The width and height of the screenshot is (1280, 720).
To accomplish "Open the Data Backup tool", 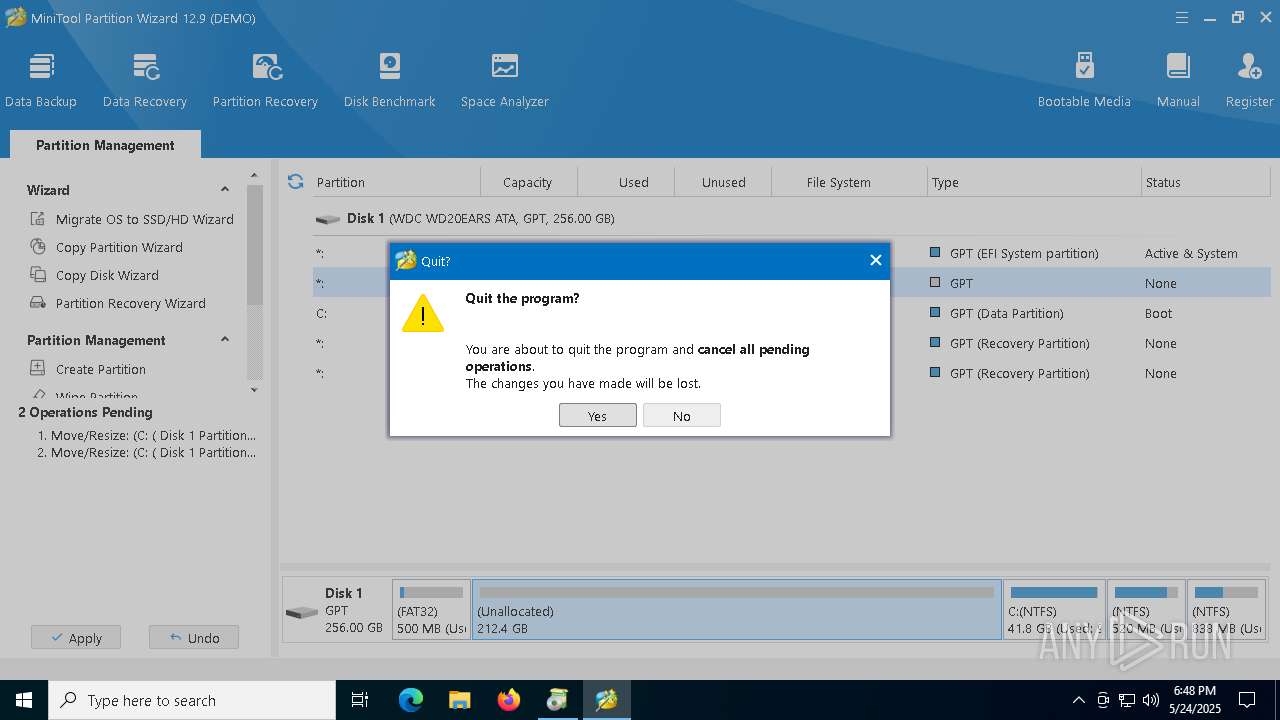I will [x=41, y=80].
